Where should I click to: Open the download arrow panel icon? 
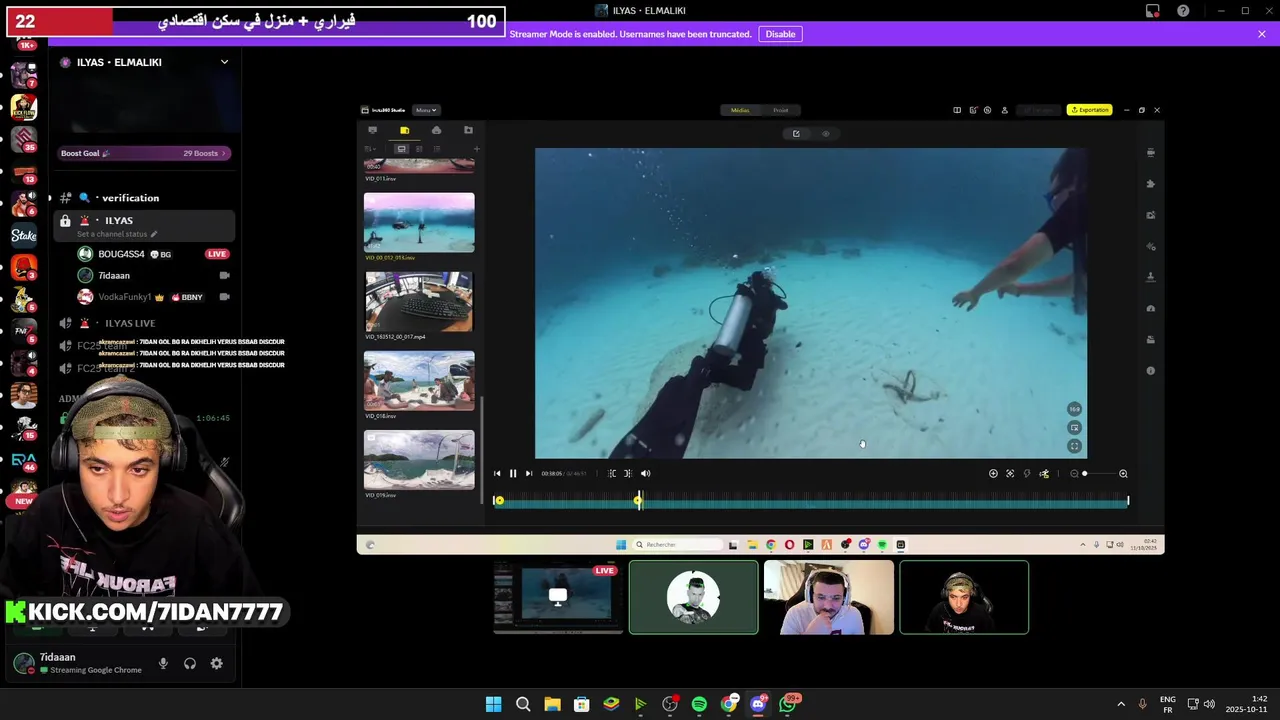click(x=1150, y=277)
